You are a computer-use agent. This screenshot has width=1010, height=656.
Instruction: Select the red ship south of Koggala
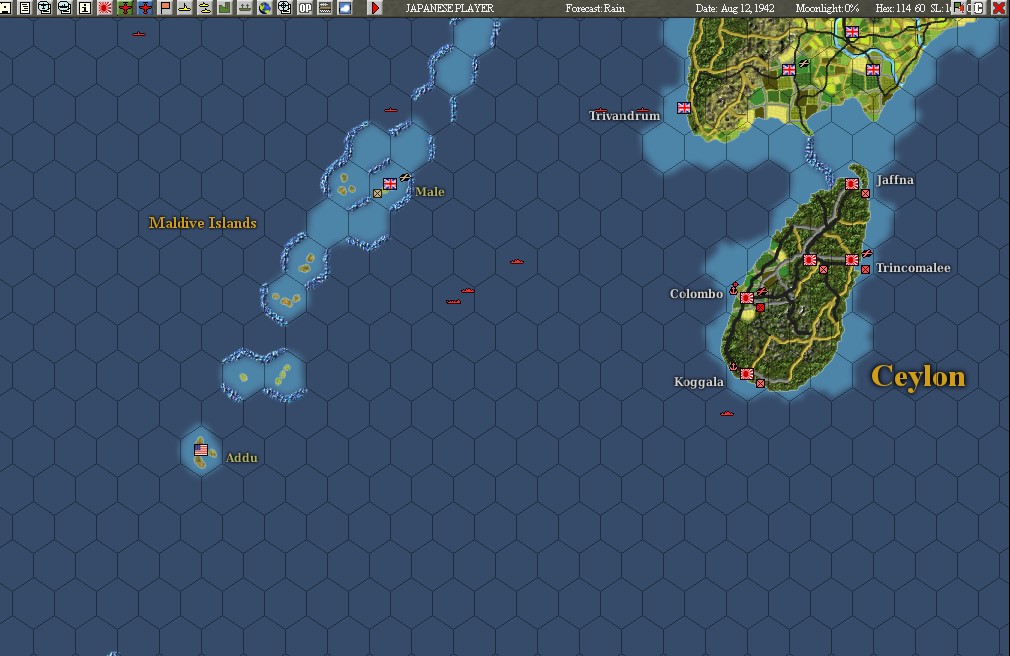(x=727, y=414)
